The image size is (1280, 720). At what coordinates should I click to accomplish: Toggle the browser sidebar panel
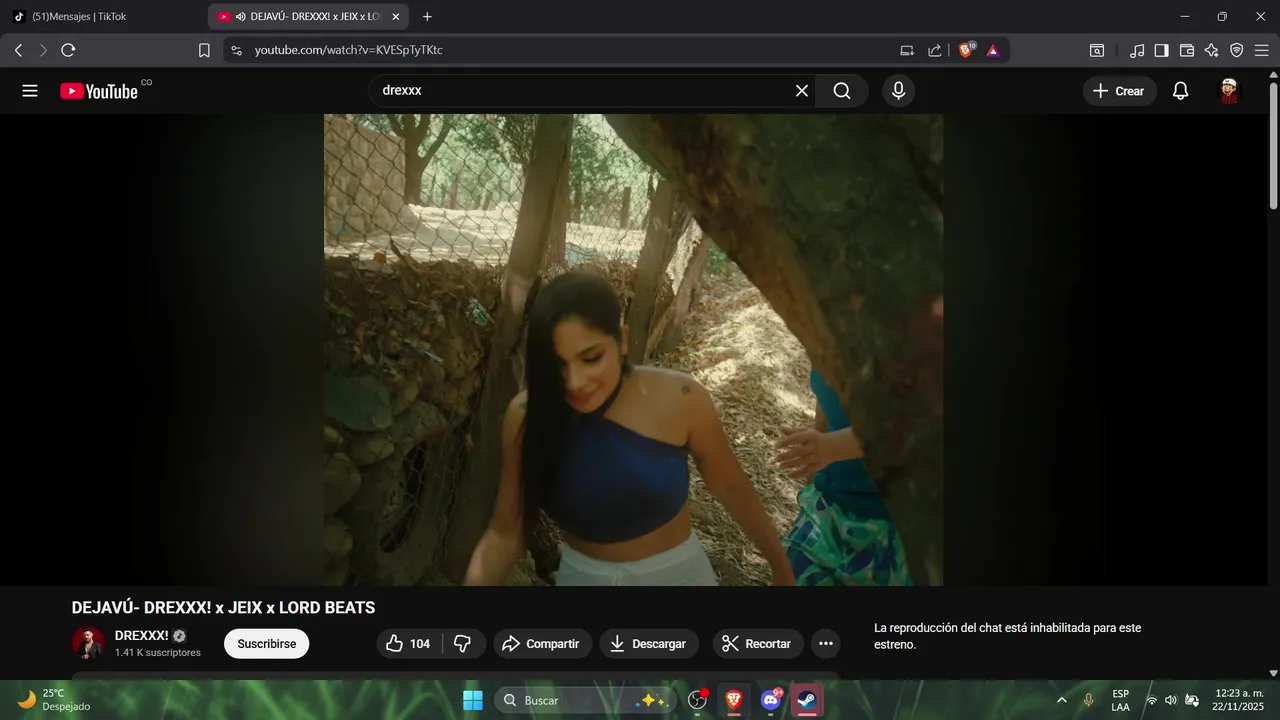click(x=1161, y=50)
